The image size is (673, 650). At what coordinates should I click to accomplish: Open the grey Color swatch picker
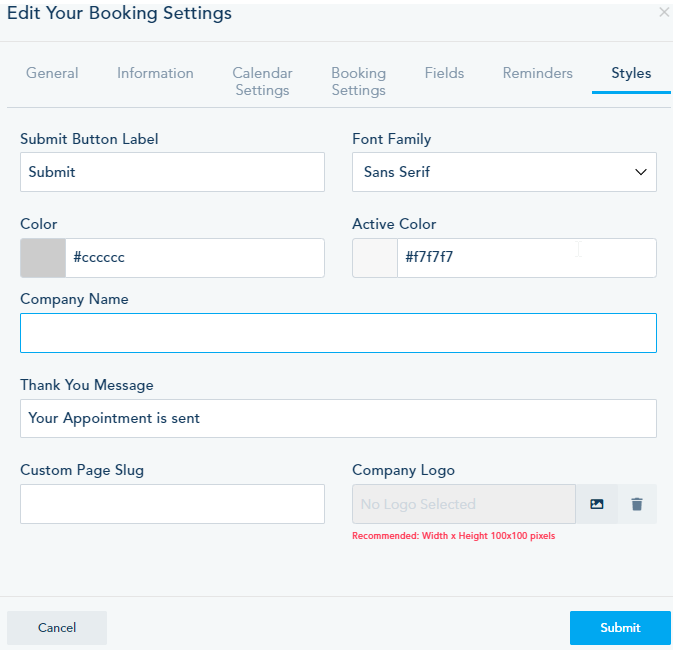coord(43,258)
